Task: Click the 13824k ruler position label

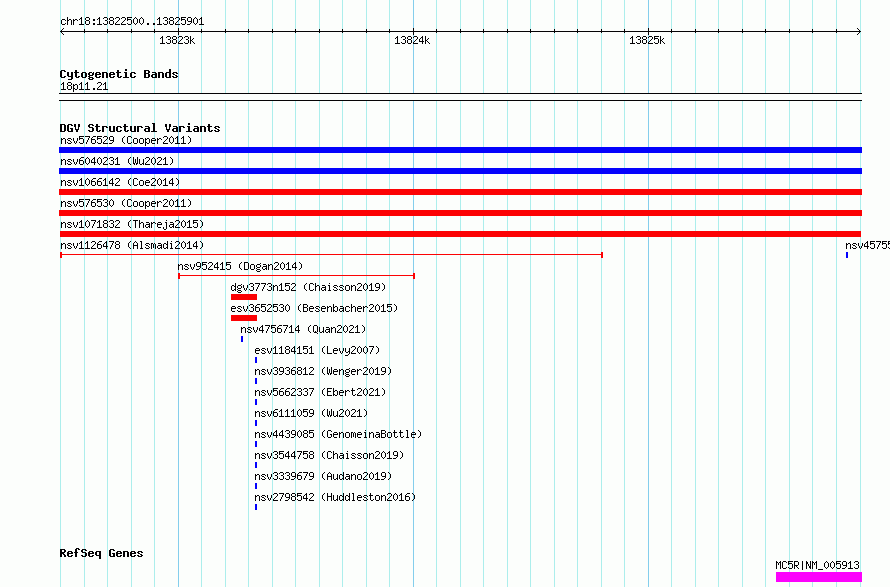Action: tap(412, 40)
